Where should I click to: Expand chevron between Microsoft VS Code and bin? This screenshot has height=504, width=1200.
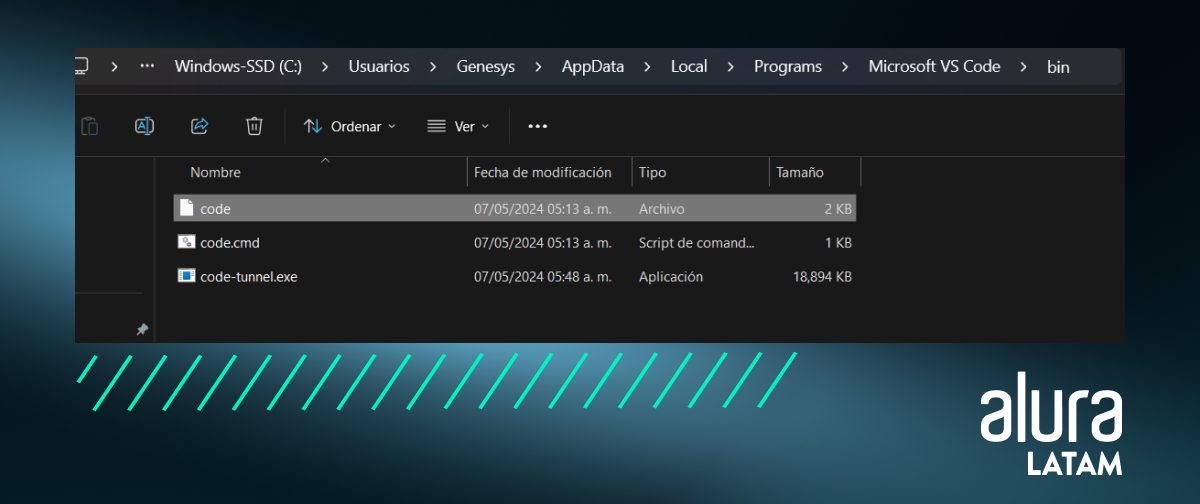click(1023, 67)
